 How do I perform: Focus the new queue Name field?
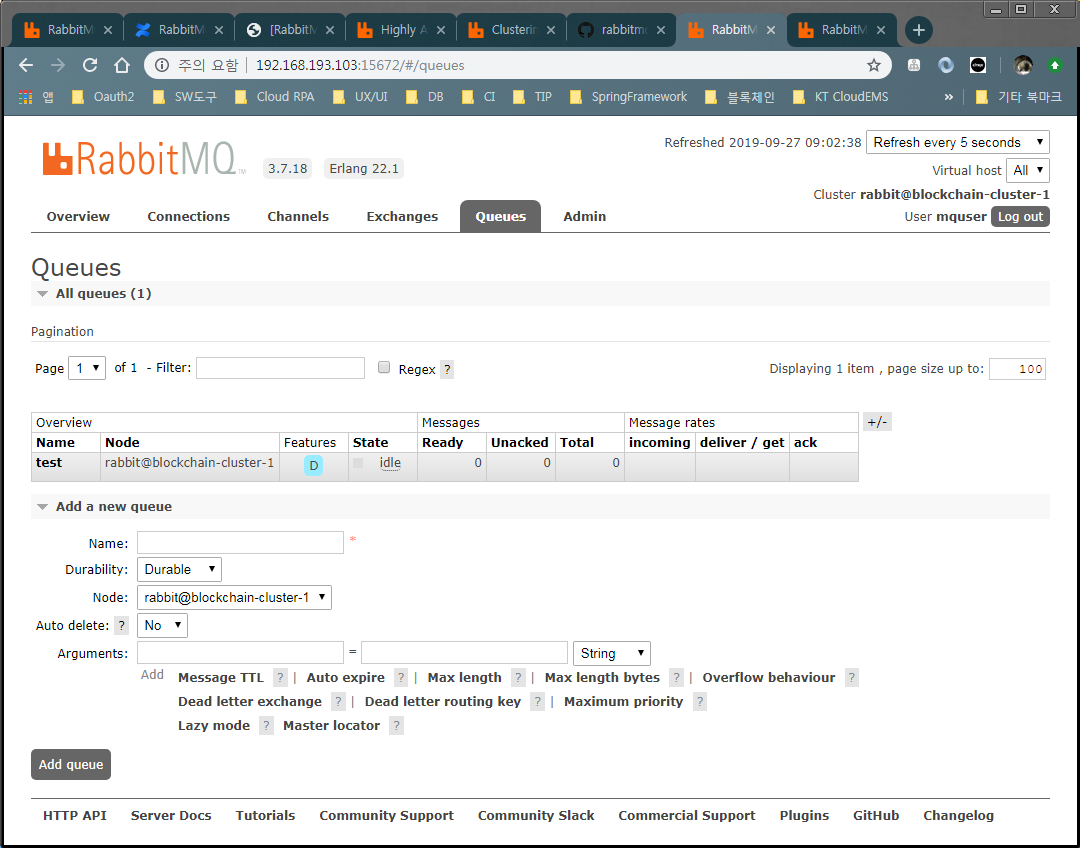coord(240,543)
